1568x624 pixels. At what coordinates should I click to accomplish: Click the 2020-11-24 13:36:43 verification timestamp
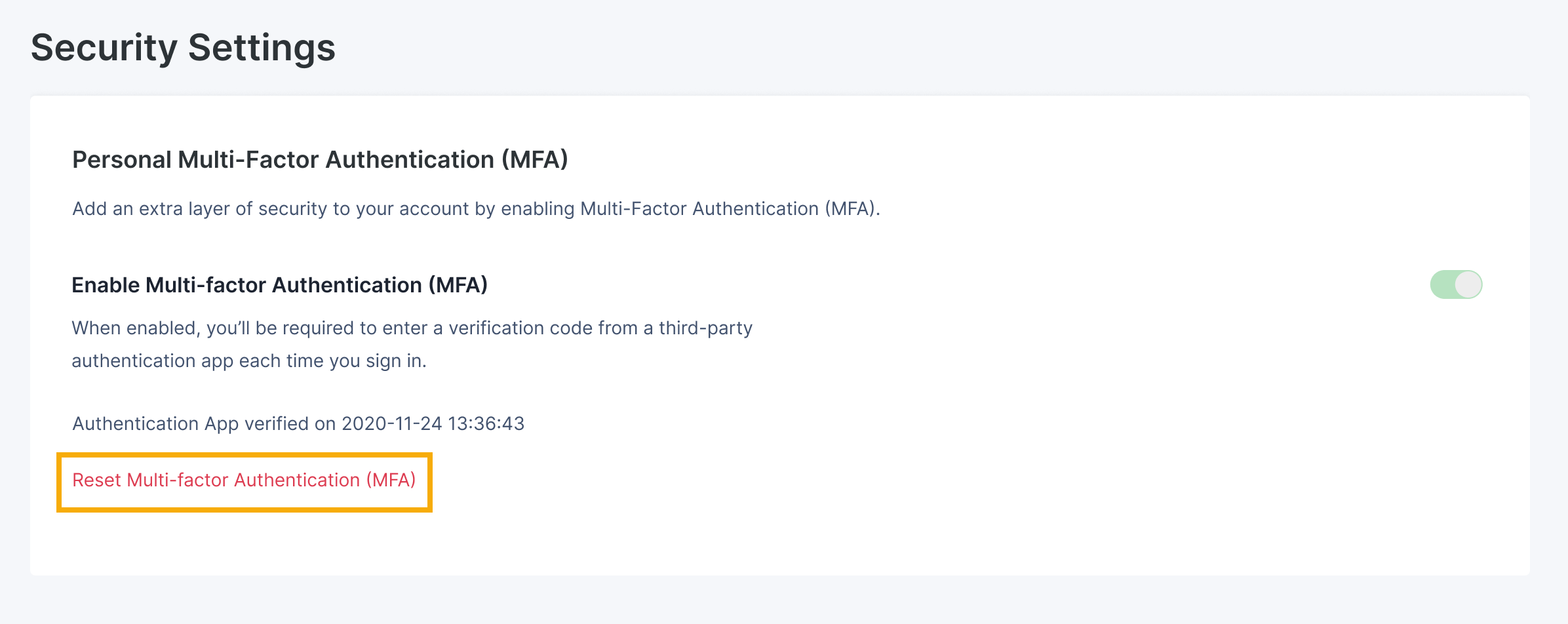point(433,424)
